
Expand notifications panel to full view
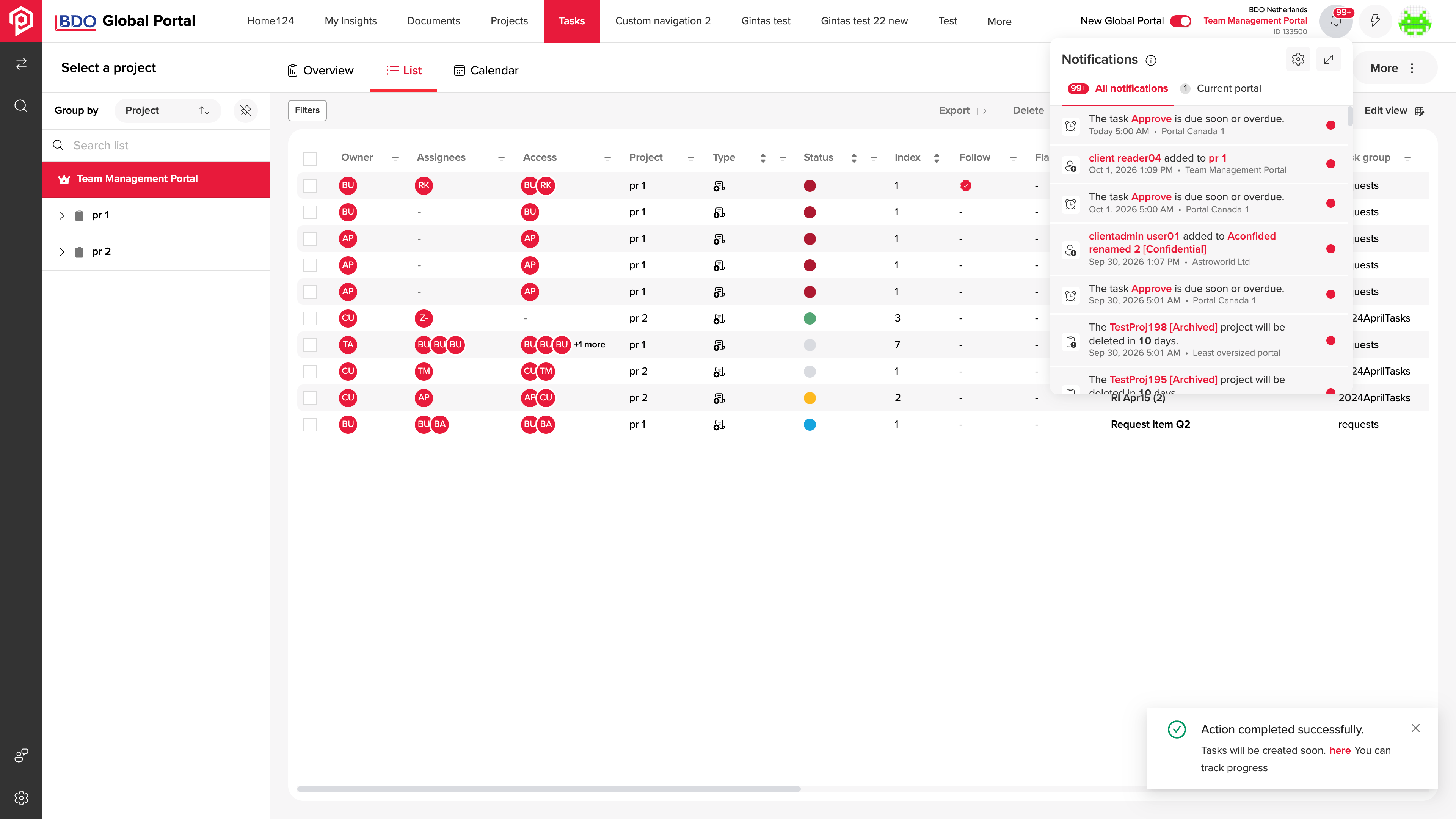point(1328,60)
